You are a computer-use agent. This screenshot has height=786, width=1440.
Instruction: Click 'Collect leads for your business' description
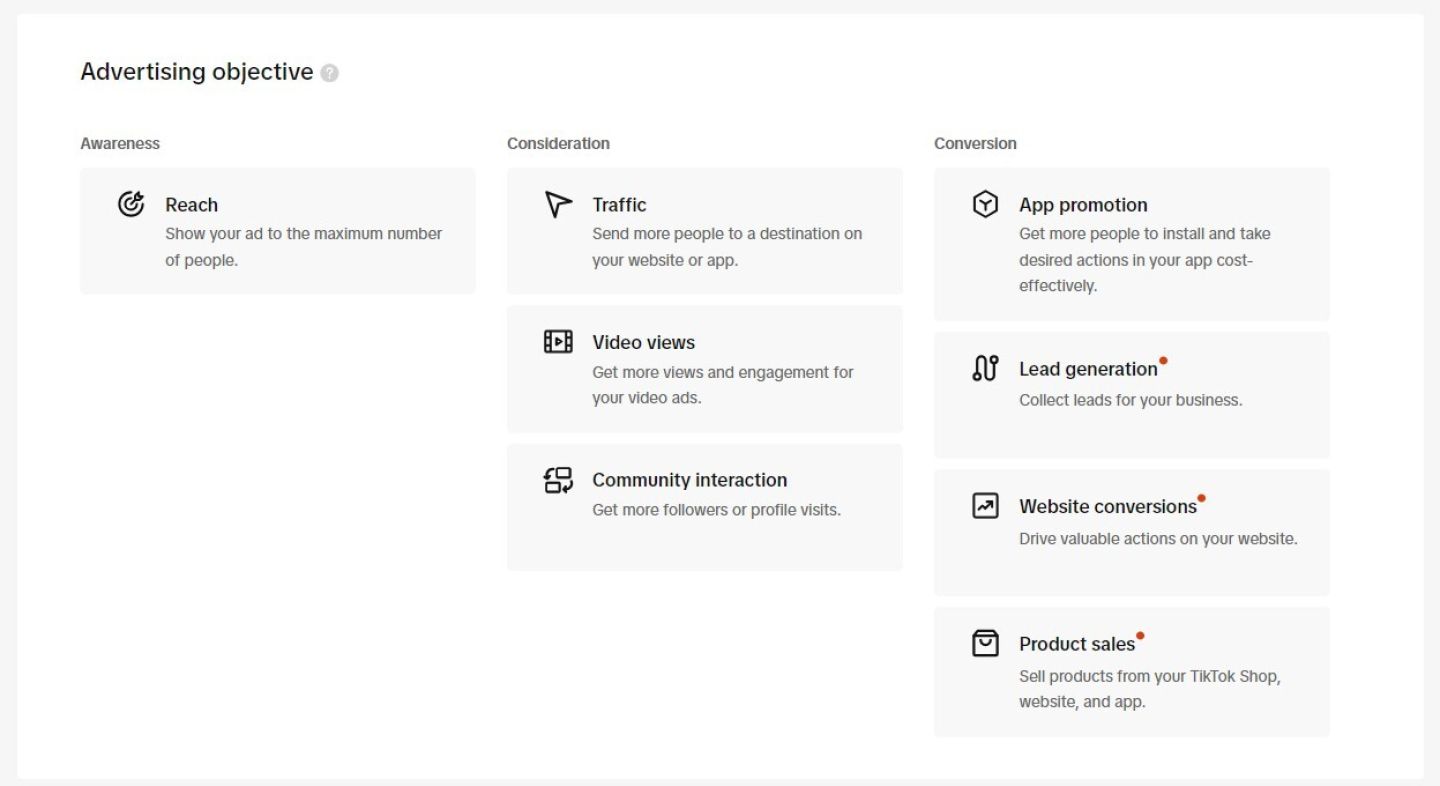click(1130, 400)
